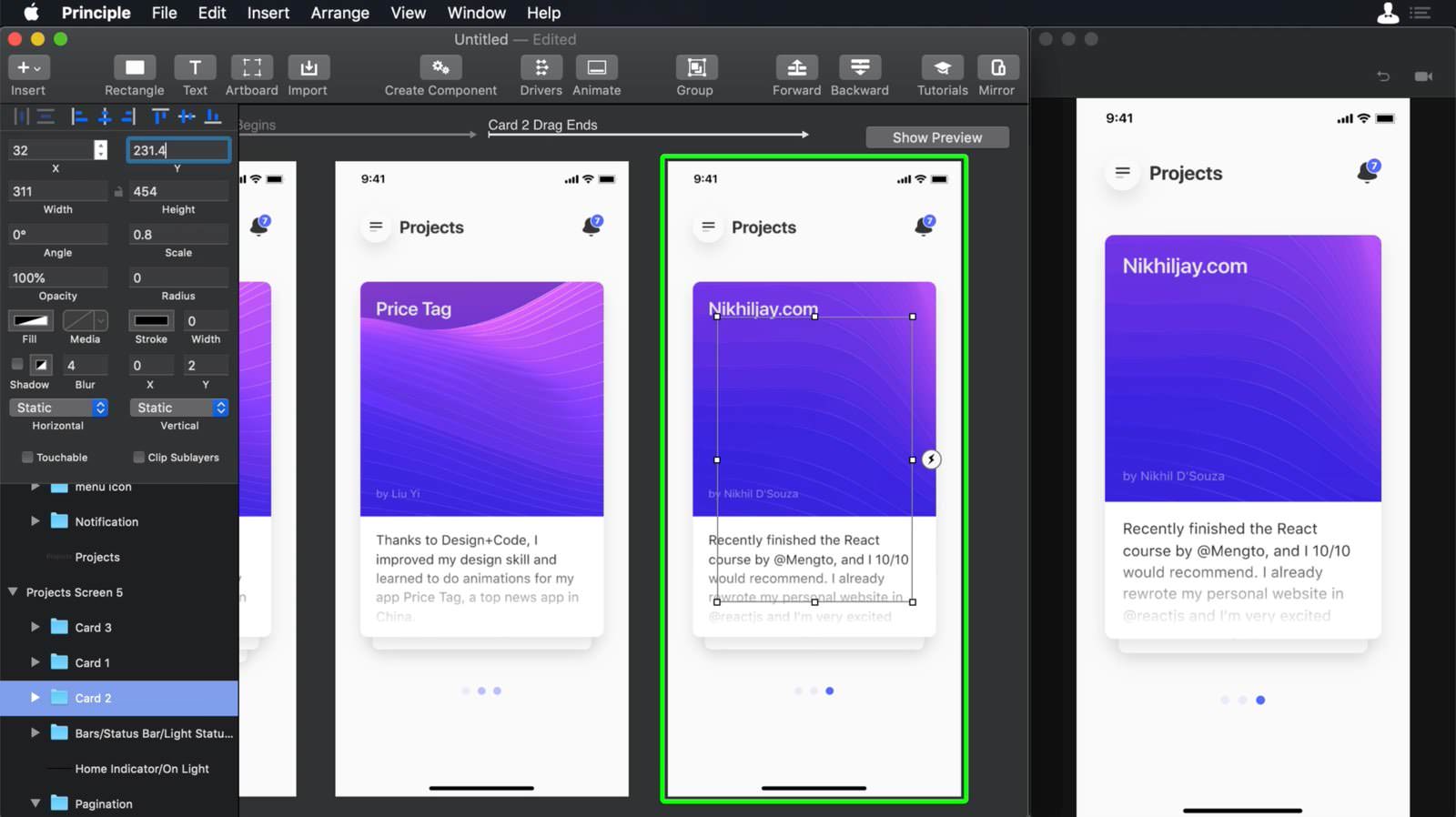Select the Home Indicator/On Light layer
This screenshot has width=1456, height=817.
point(119,769)
